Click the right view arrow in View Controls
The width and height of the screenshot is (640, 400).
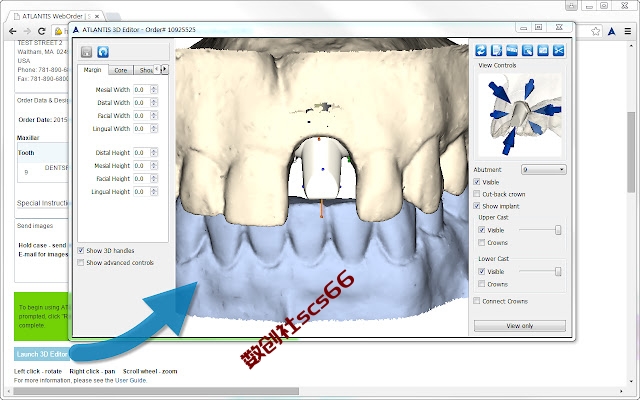click(x=549, y=110)
